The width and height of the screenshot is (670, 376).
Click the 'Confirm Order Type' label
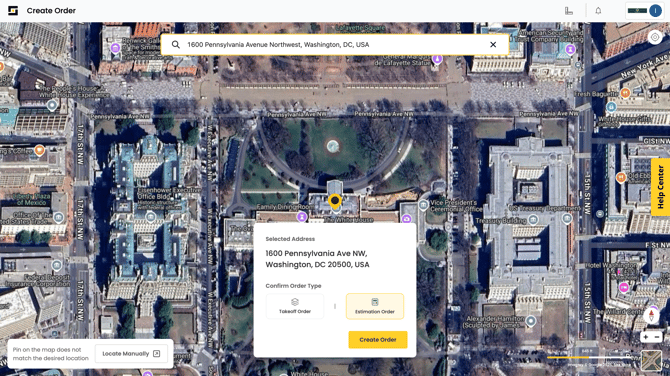click(x=293, y=286)
